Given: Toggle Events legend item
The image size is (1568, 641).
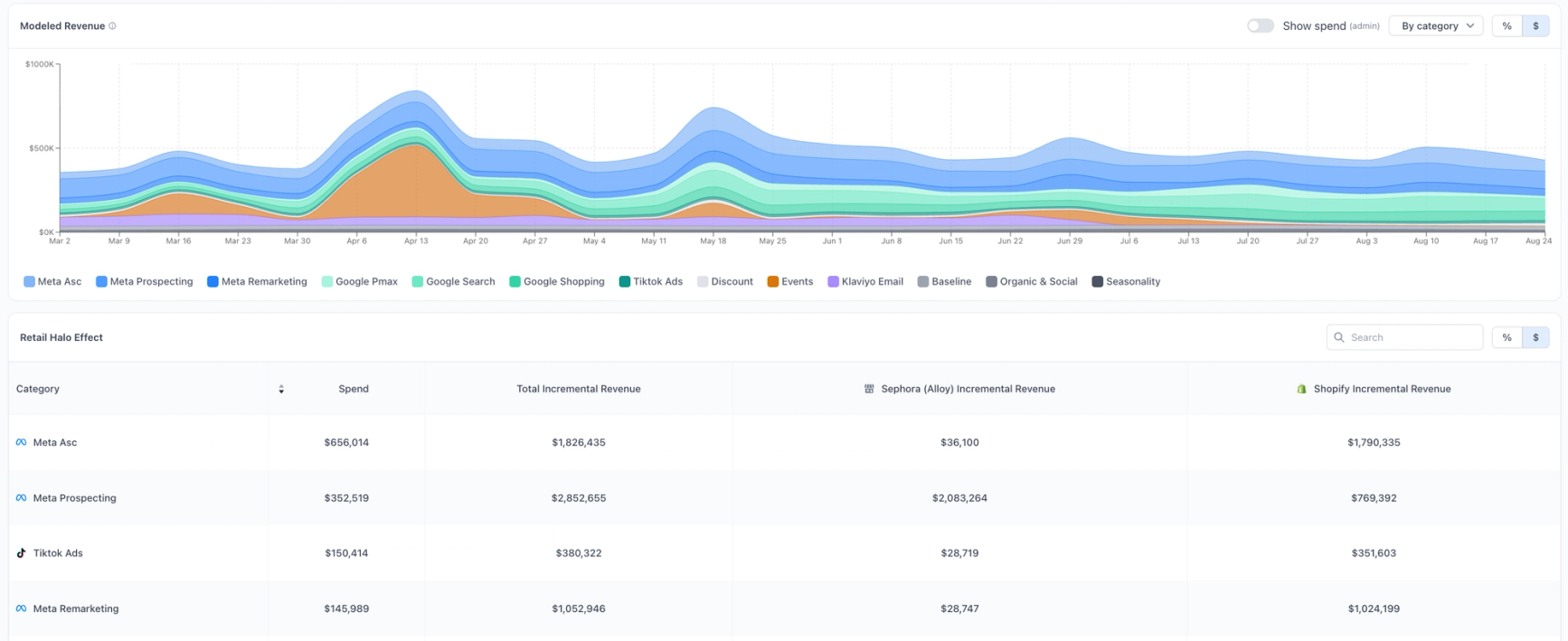Looking at the screenshot, I should pos(789,282).
